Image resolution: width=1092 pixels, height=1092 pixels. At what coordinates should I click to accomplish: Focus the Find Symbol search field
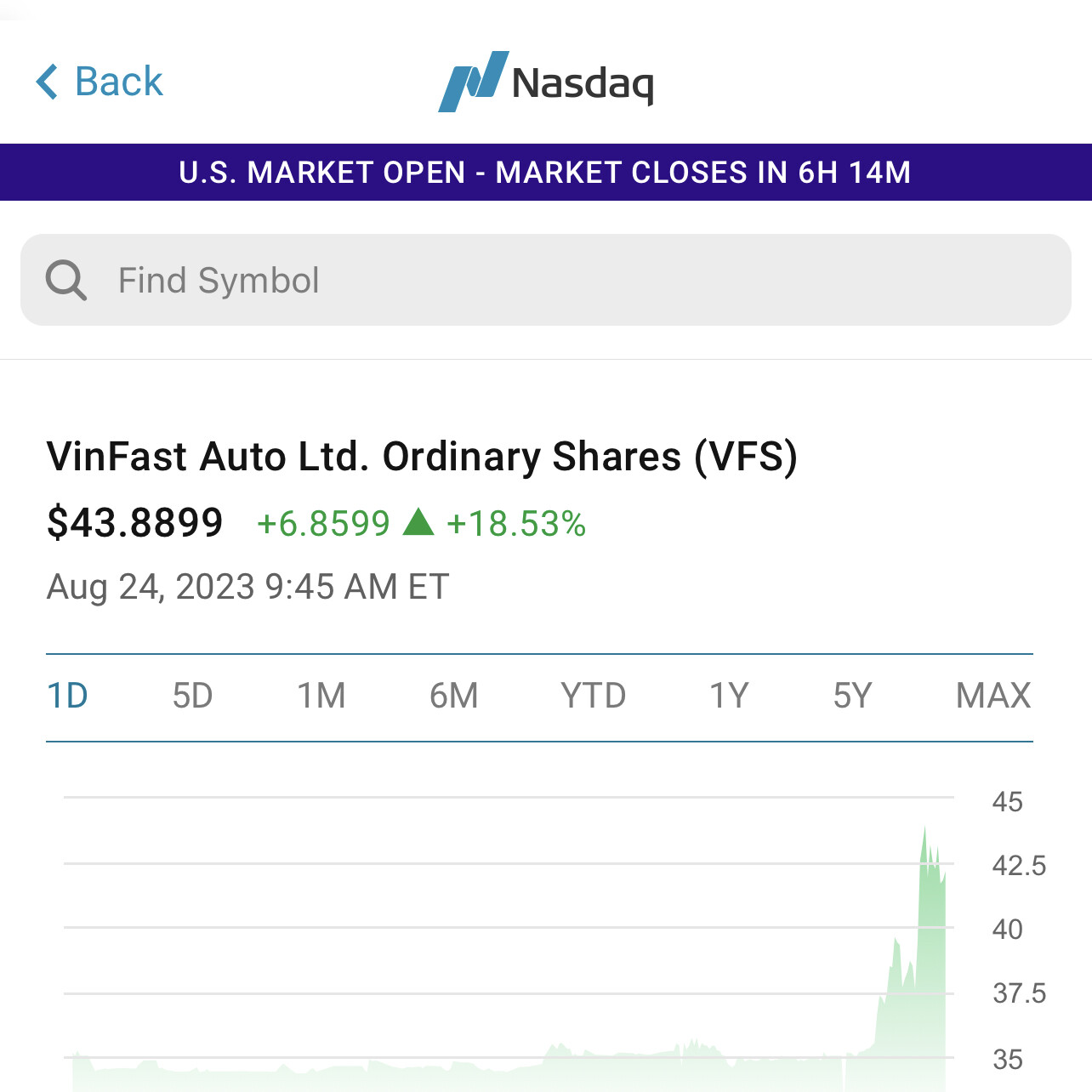pyautogui.click(x=561, y=281)
